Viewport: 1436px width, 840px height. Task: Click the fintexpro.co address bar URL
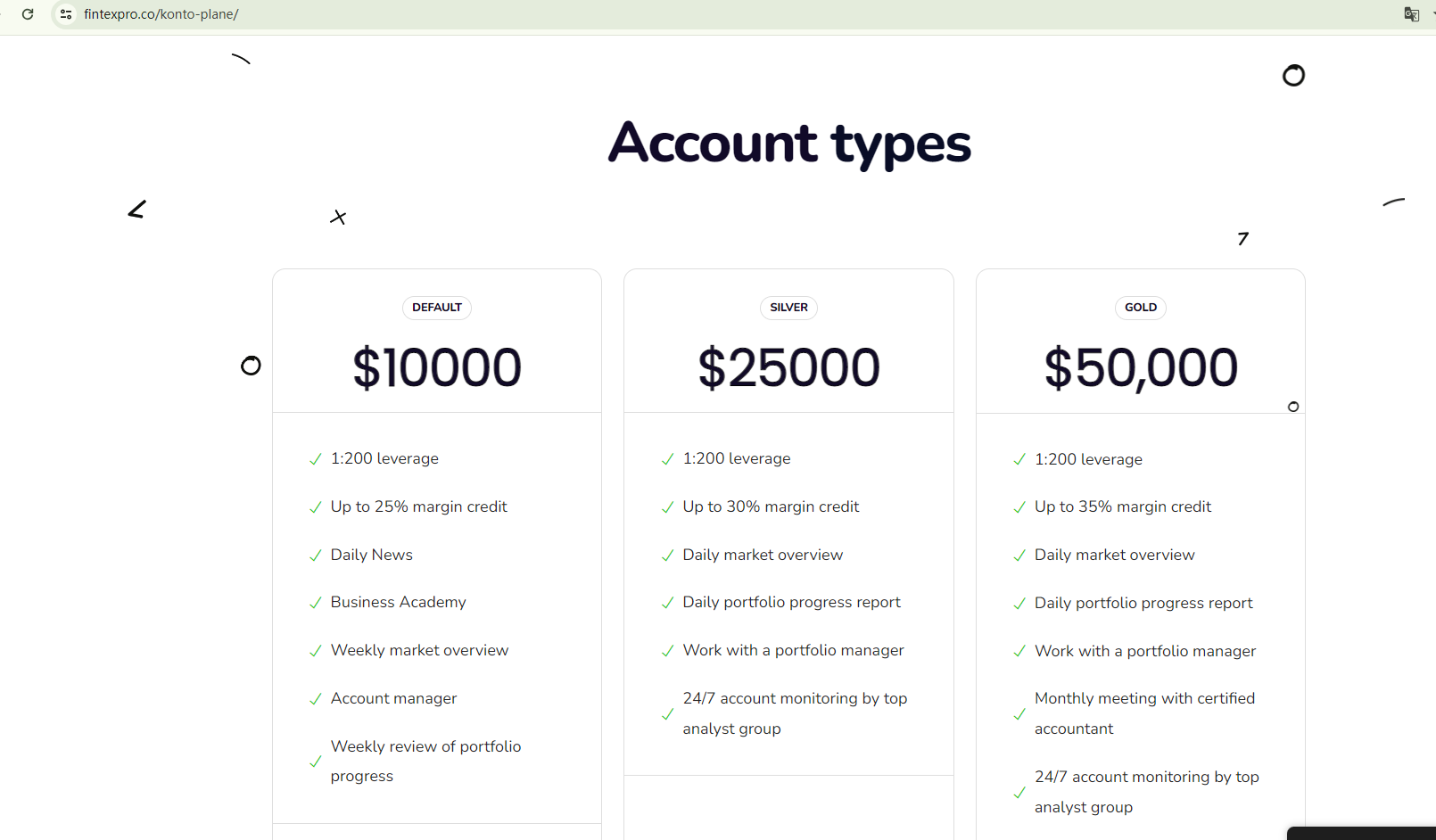click(161, 14)
